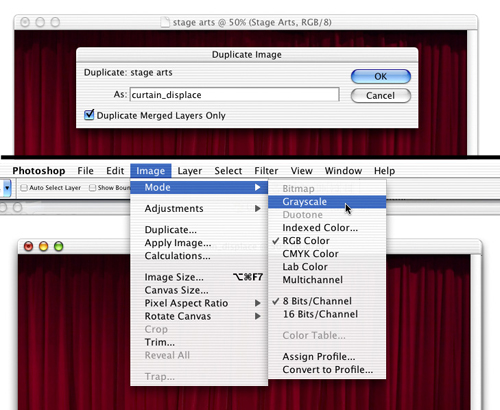
Task: Choose Image Size... menu item
Action: point(199,277)
